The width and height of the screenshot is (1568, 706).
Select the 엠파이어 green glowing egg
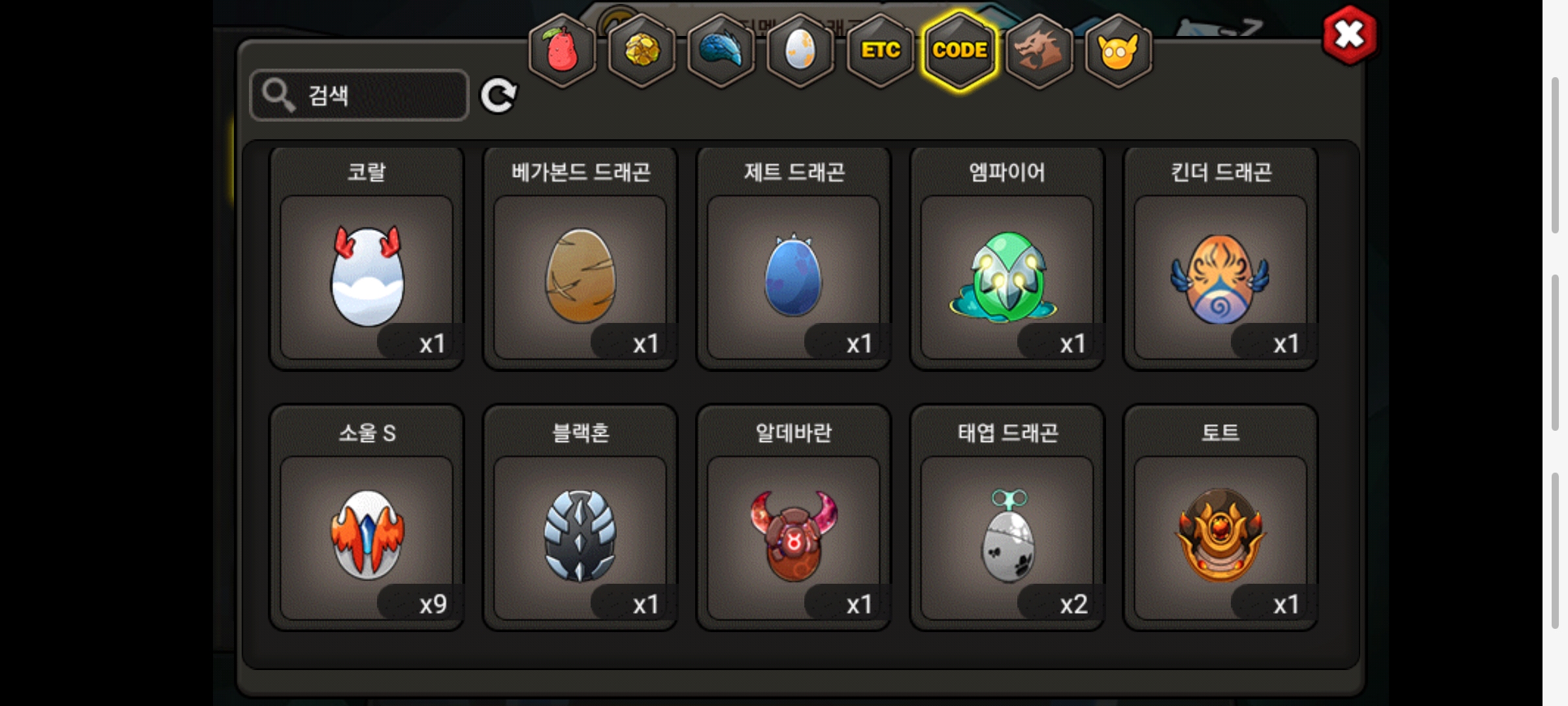[x=1007, y=259]
